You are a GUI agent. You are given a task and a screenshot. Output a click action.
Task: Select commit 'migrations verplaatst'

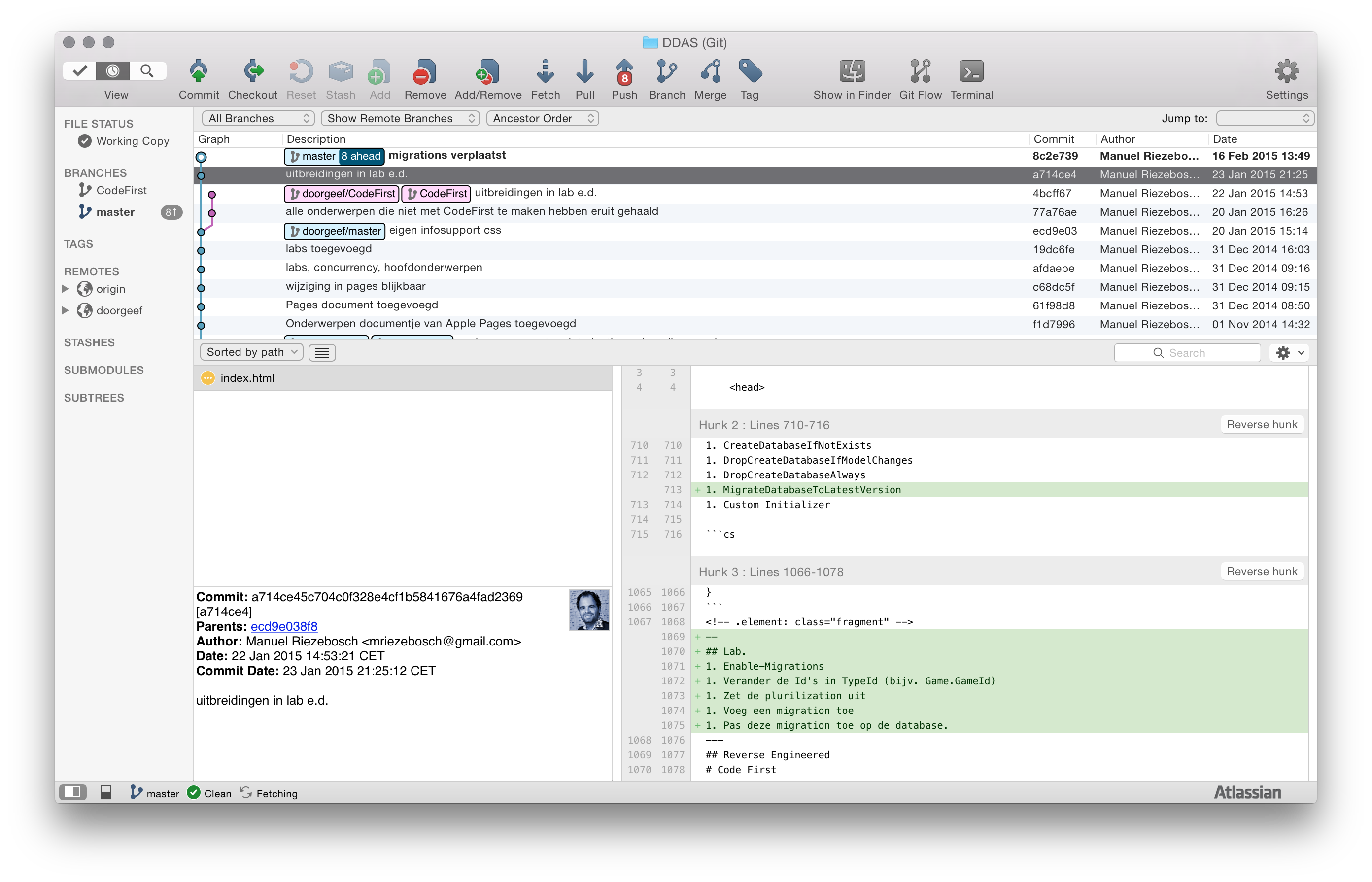pyautogui.click(x=755, y=156)
